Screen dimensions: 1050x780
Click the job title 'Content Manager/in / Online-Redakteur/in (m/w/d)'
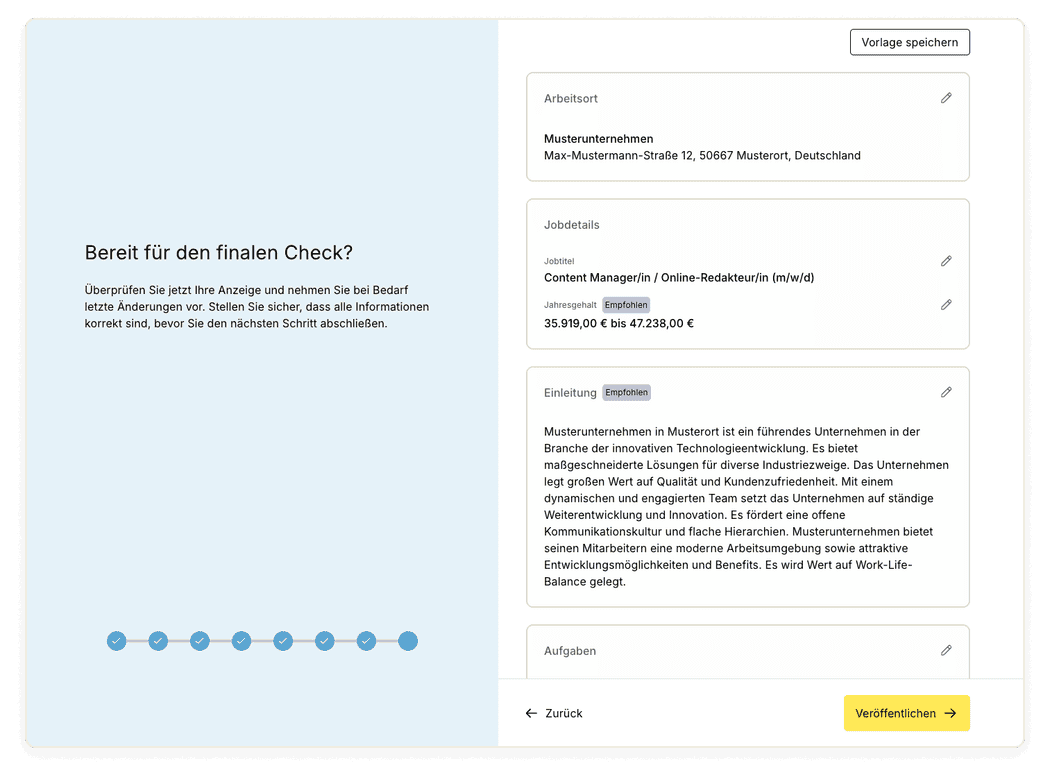point(678,278)
